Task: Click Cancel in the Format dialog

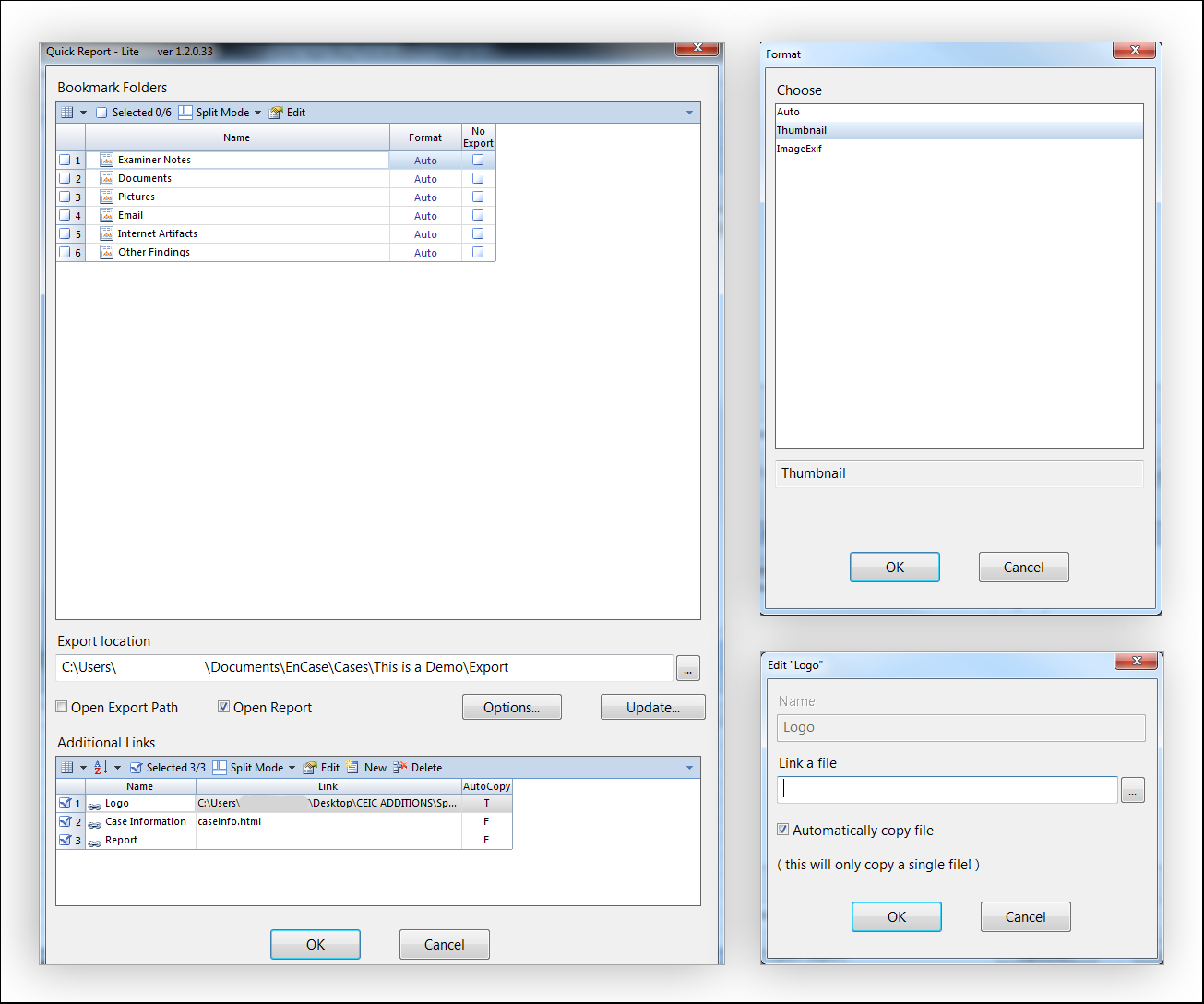Action: point(1024,567)
